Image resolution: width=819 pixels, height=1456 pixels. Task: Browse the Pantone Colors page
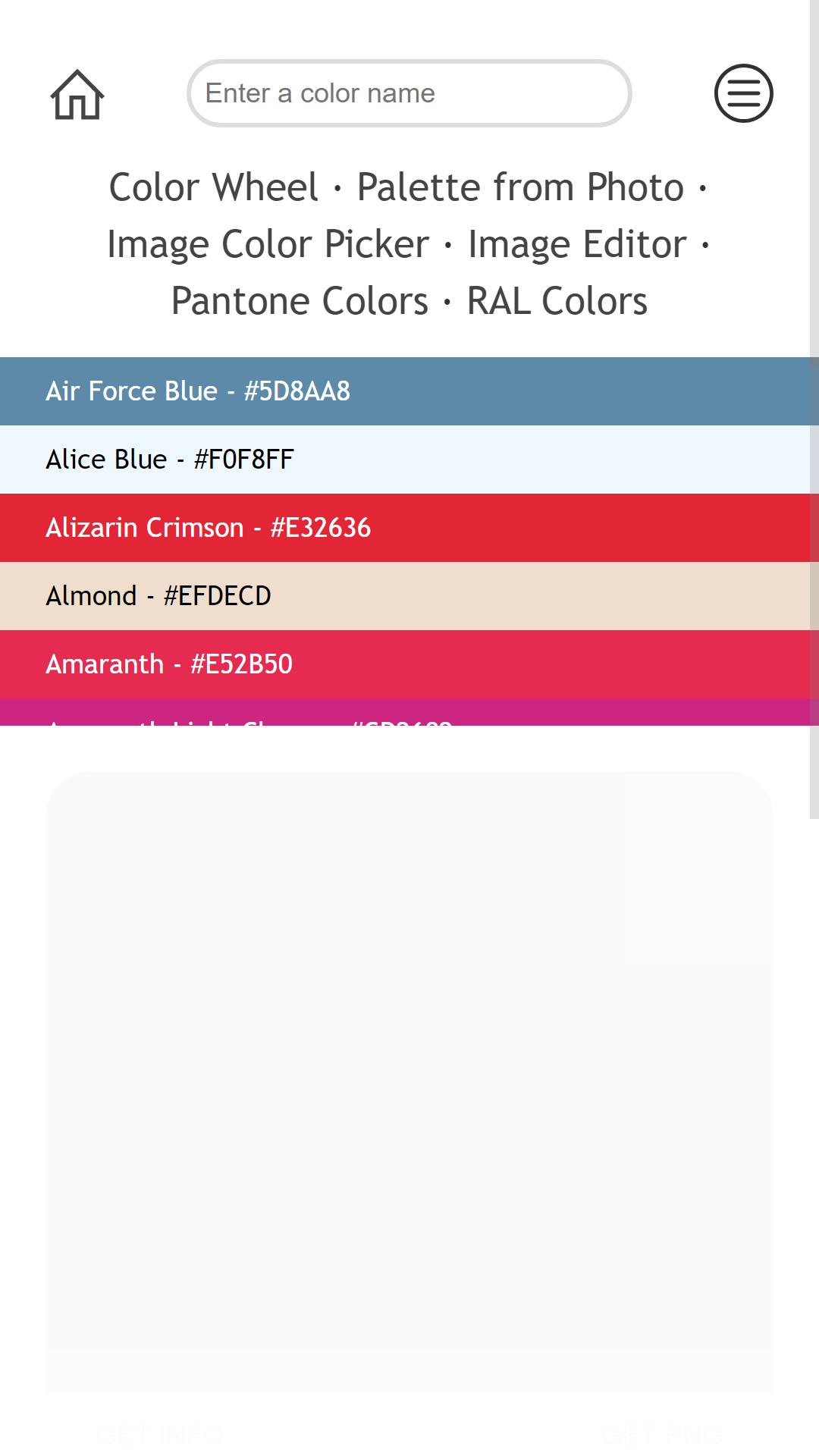[300, 301]
